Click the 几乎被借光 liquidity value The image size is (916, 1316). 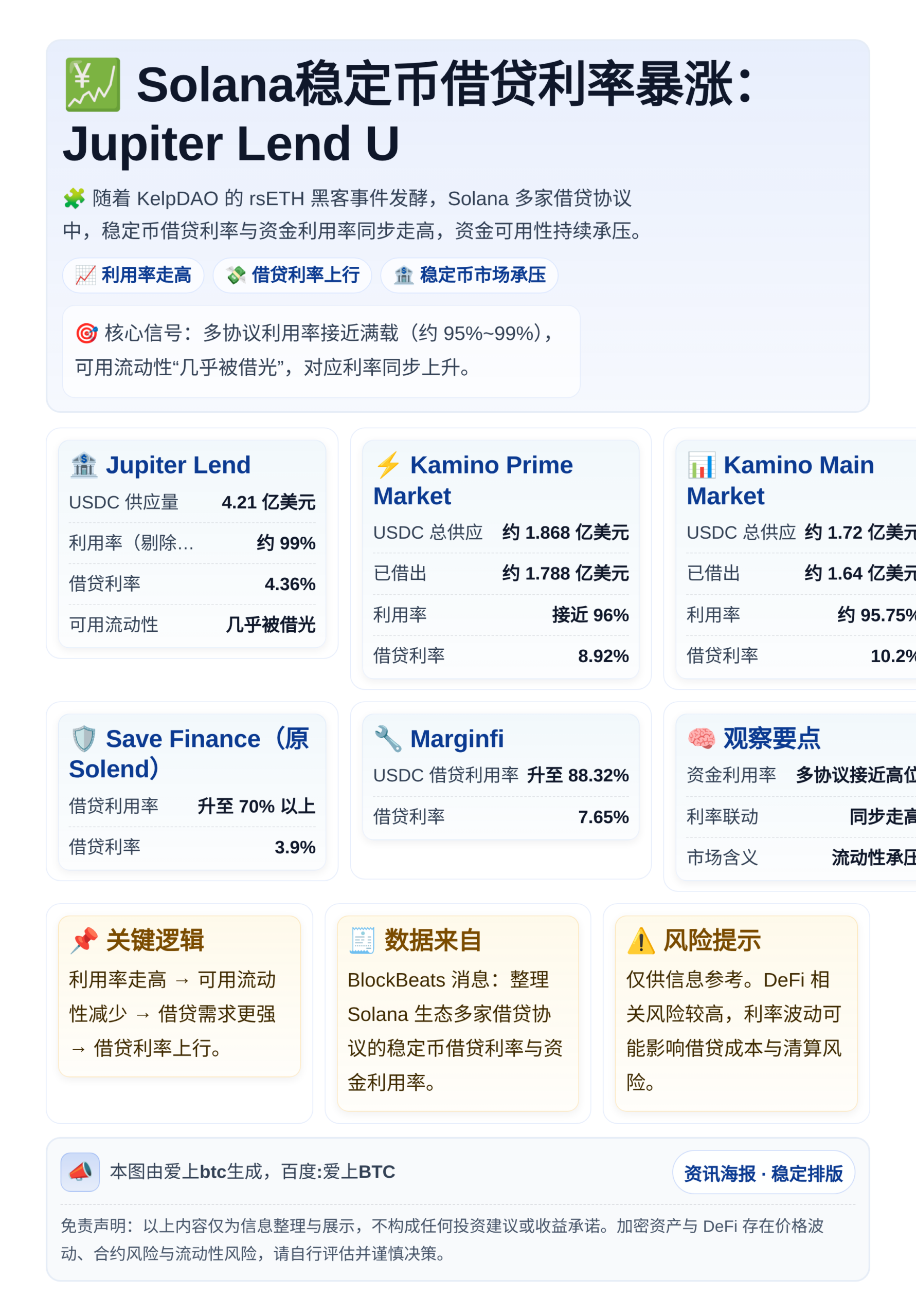click(x=271, y=625)
